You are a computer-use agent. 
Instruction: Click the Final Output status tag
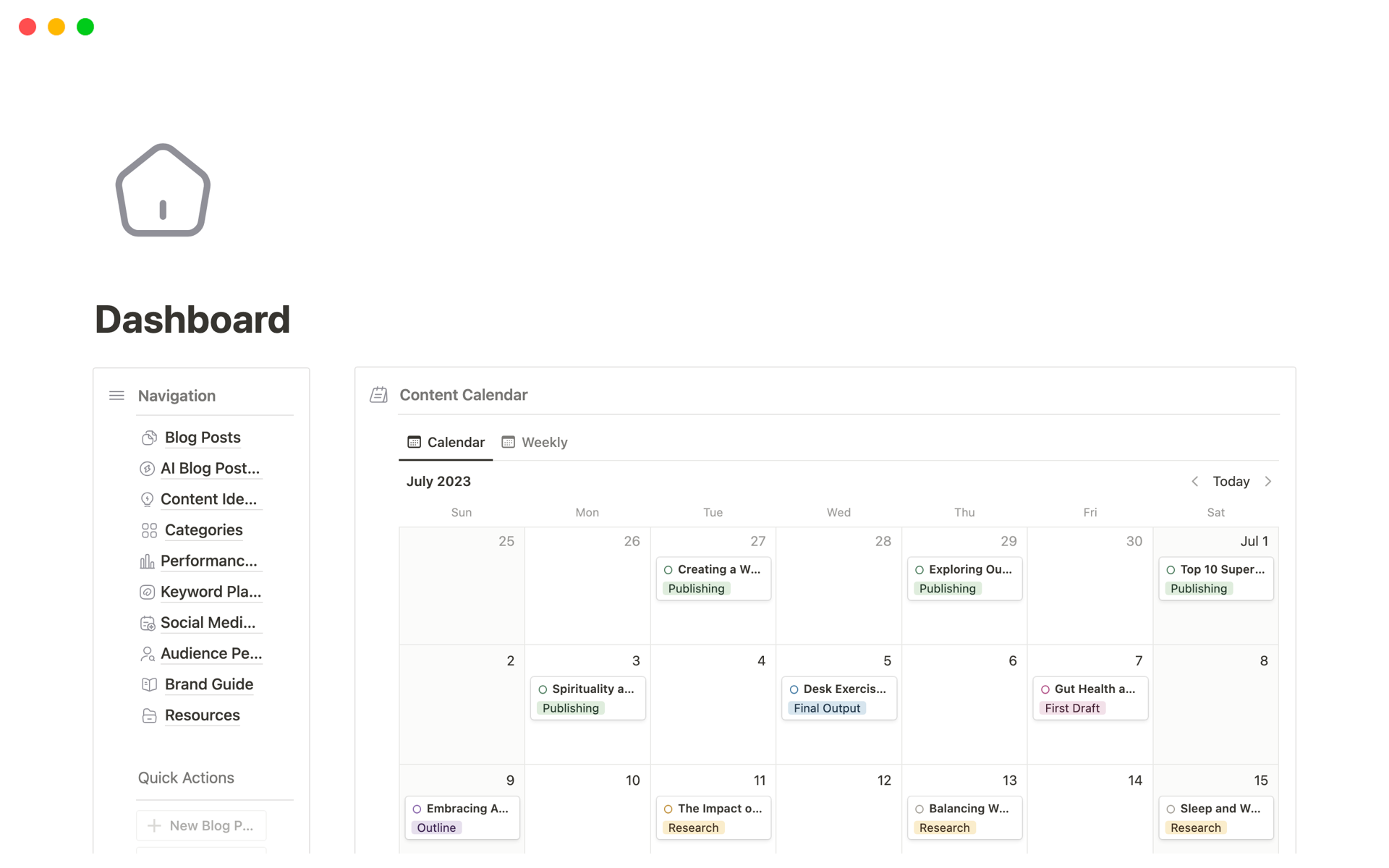pos(826,708)
